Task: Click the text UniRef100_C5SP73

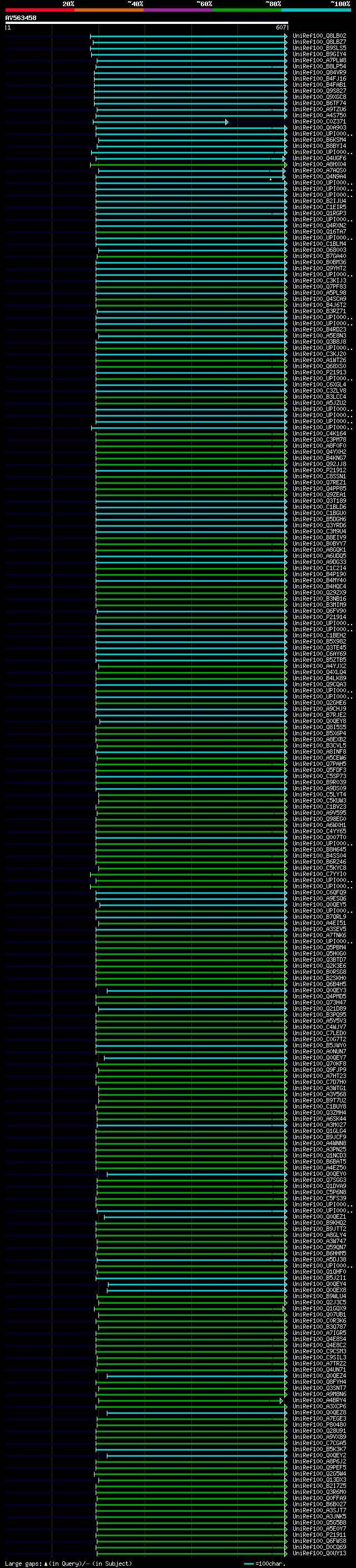Action: click(x=319, y=776)
